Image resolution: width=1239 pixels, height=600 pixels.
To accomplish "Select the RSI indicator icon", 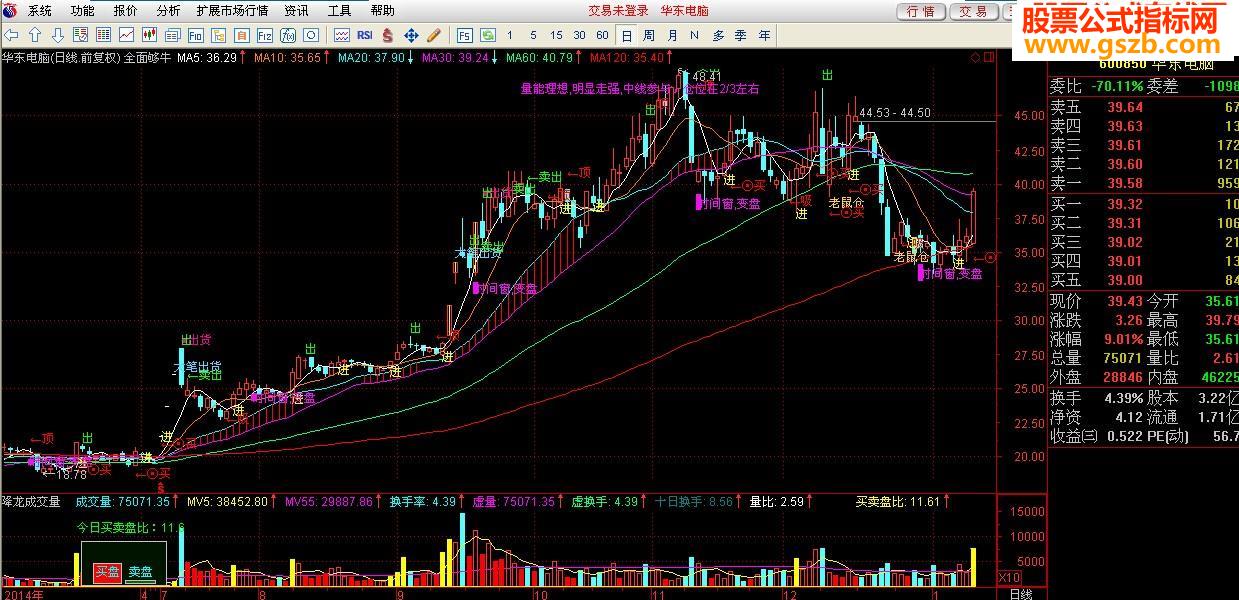I will [x=365, y=35].
